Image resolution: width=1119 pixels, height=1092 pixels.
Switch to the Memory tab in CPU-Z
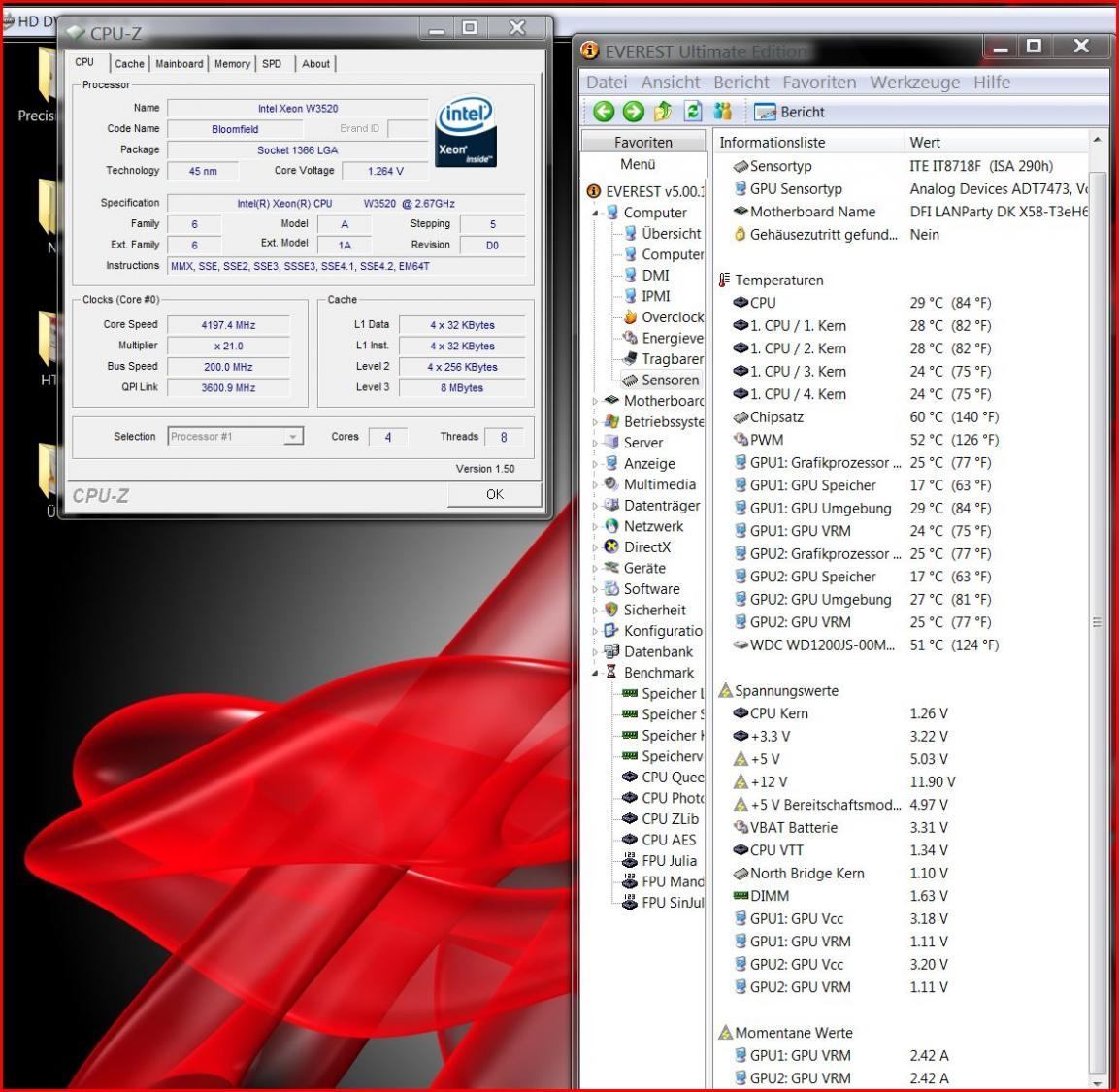tap(232, 63)
